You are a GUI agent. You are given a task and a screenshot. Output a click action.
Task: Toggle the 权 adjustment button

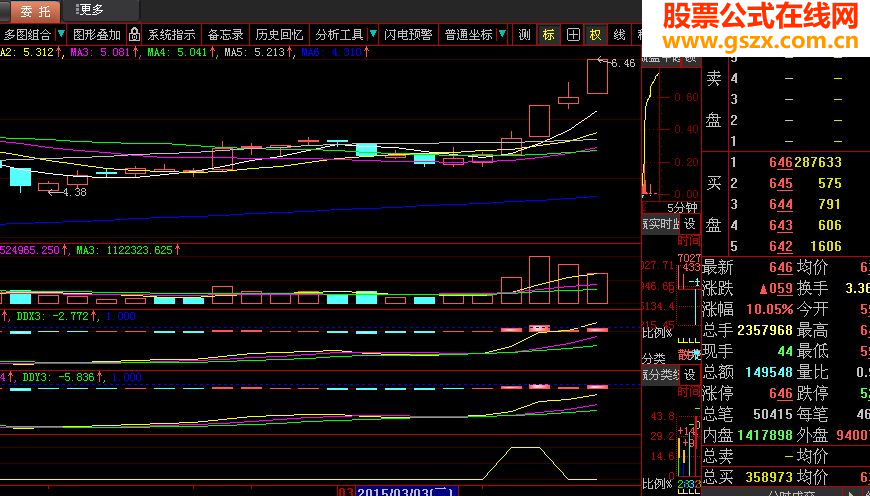[x=596, y=35]
